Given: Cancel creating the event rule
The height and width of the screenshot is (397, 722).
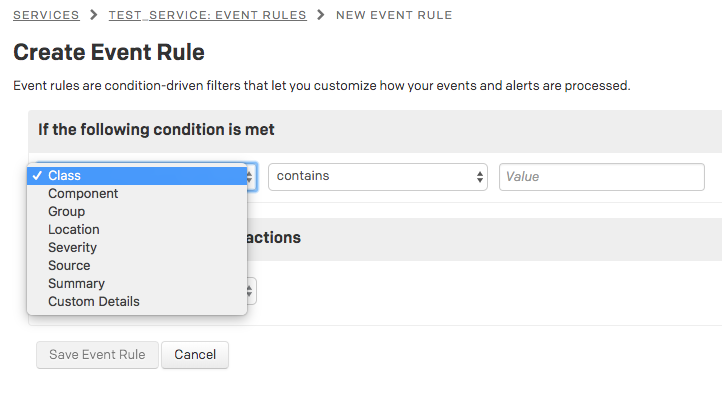Looking at the screenshot, I should (x=195, y=355).
